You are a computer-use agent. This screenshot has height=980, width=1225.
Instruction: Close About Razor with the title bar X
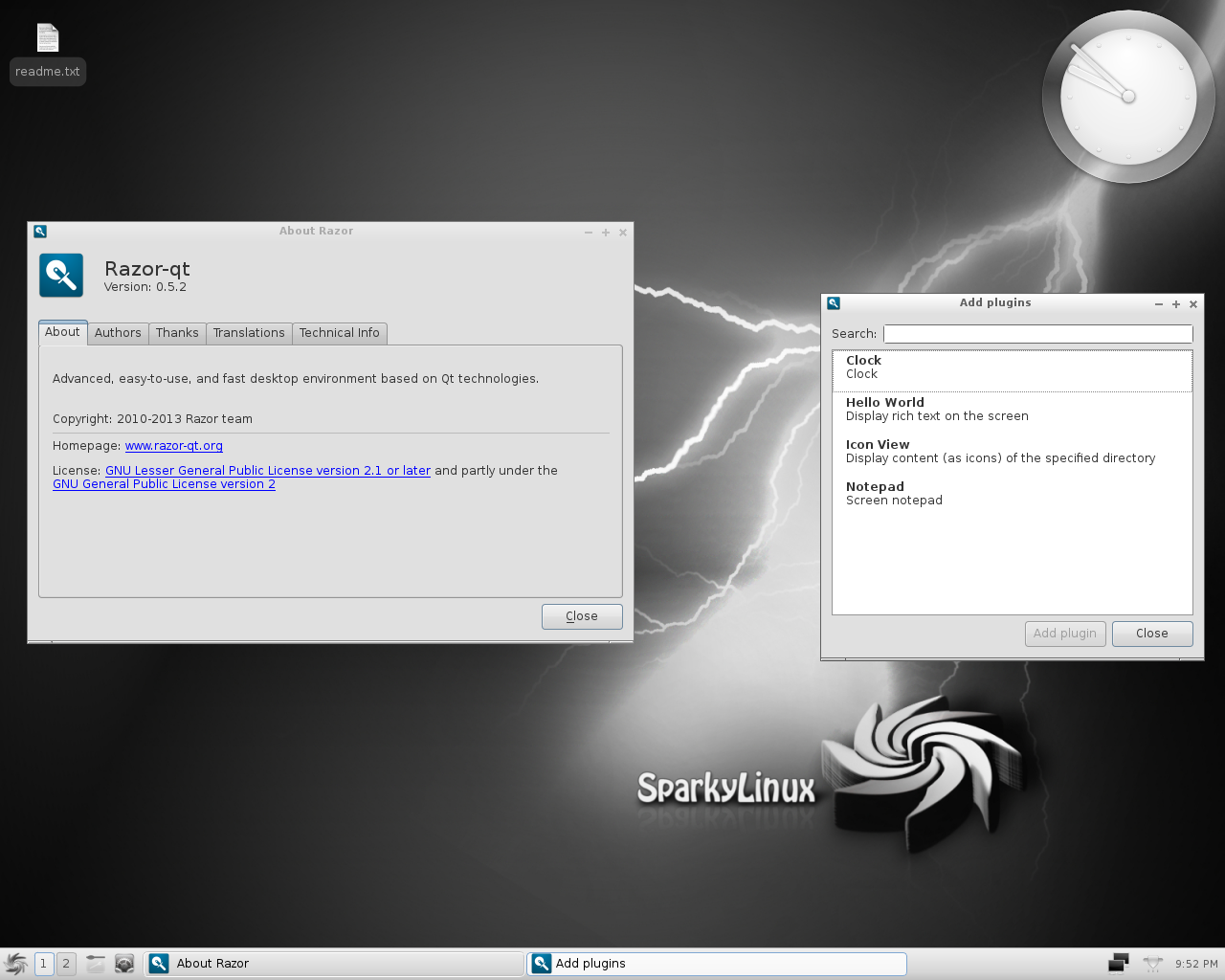pos(623,233)
